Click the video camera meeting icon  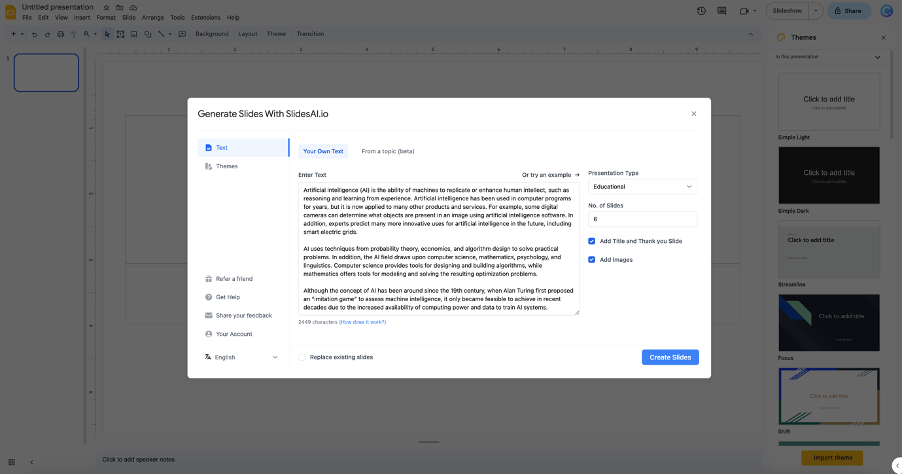pyautogui.click(x=744, y=11)
